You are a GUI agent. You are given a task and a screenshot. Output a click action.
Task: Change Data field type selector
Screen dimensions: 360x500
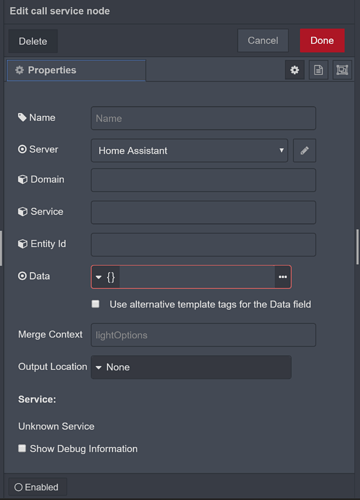105,277
